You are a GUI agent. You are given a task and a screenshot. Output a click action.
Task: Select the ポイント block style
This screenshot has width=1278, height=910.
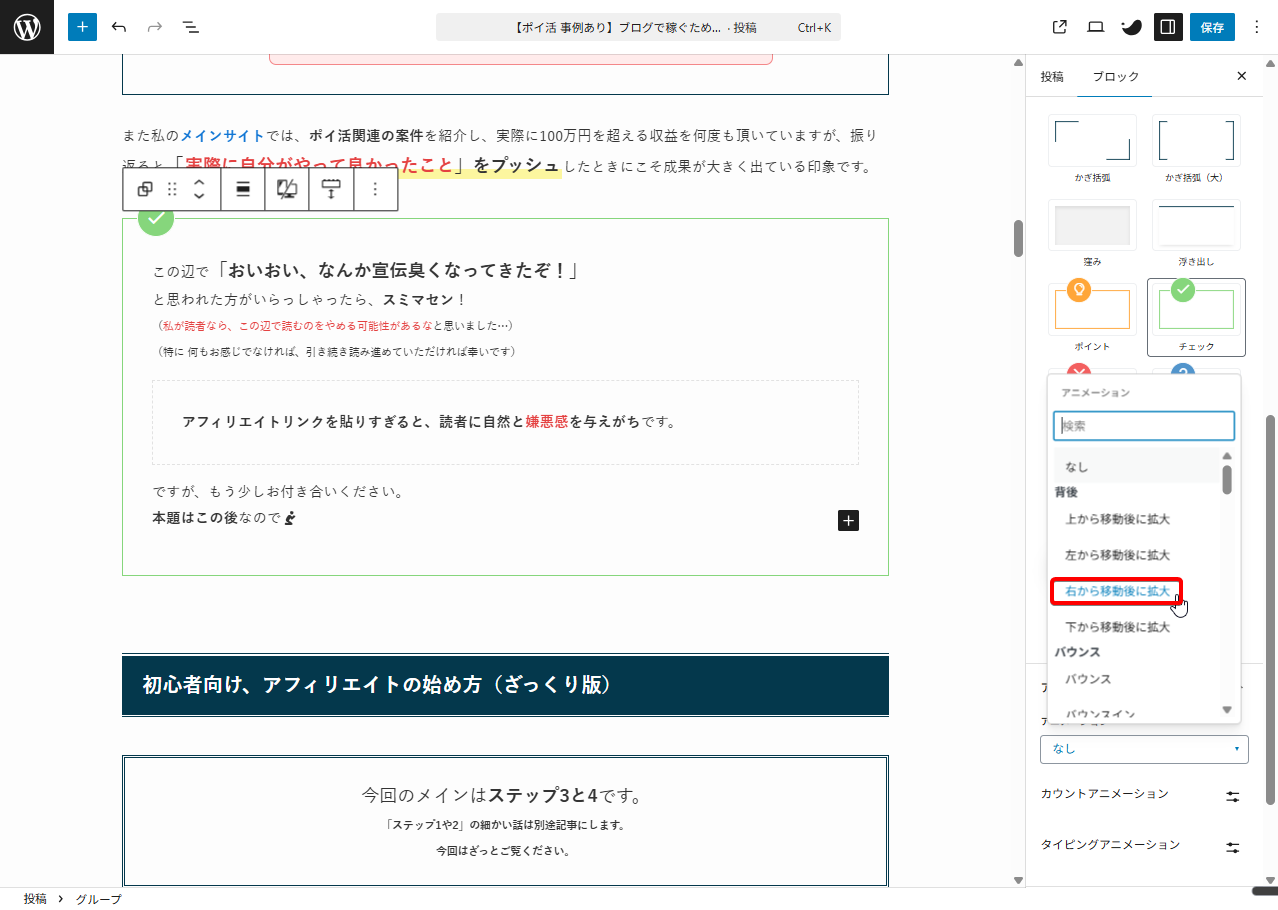(x=1092, y=316)
